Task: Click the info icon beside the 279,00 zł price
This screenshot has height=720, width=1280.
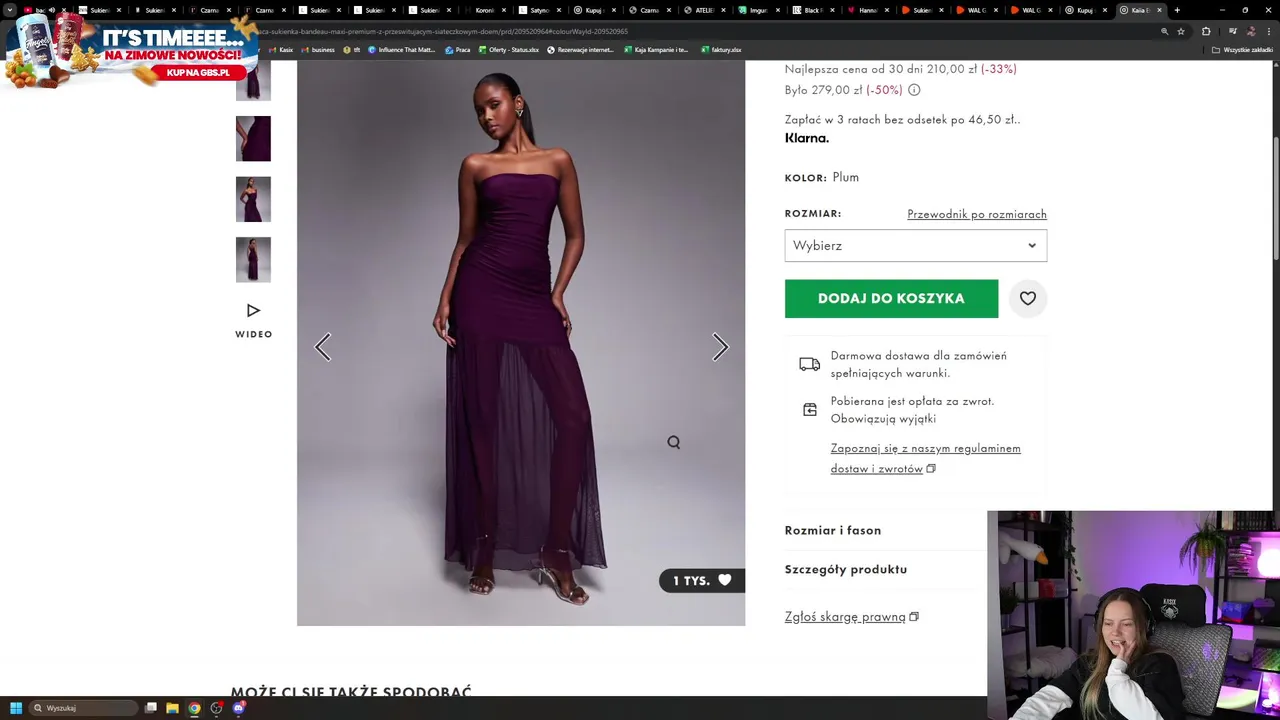Action: pyautogui.click(x=914, y=90)
